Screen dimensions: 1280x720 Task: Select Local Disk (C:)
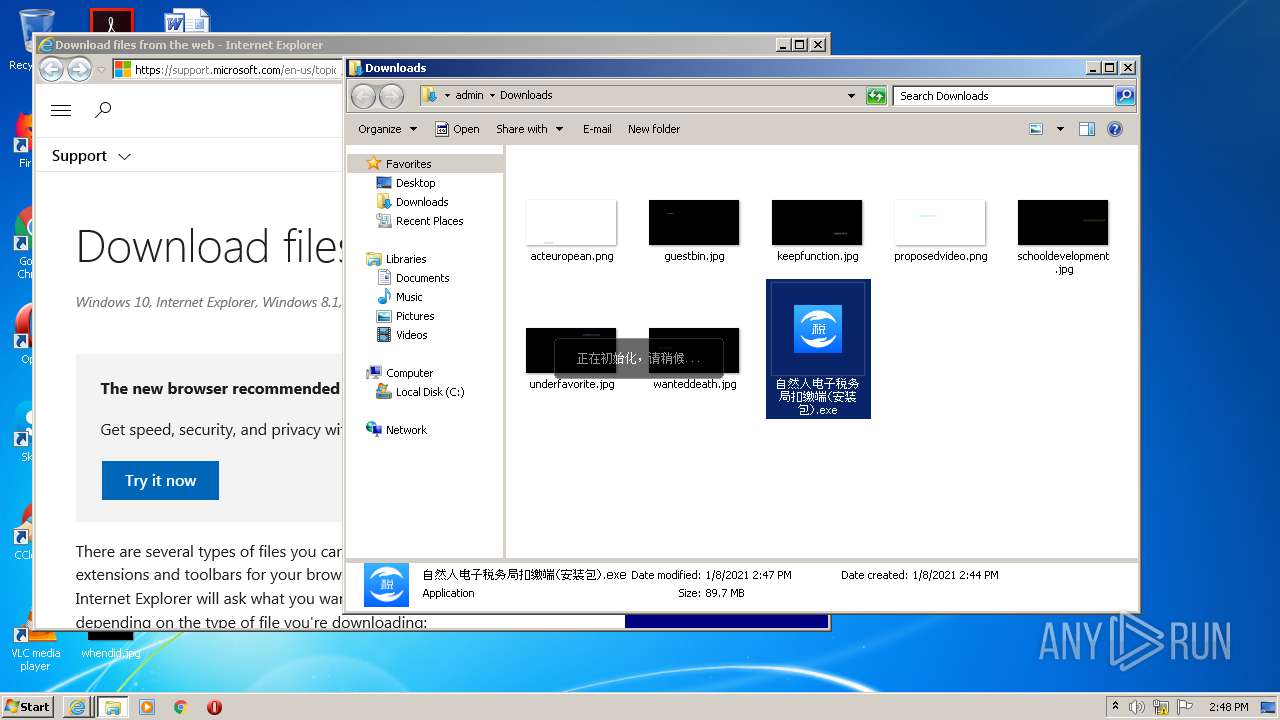(430, 392)
